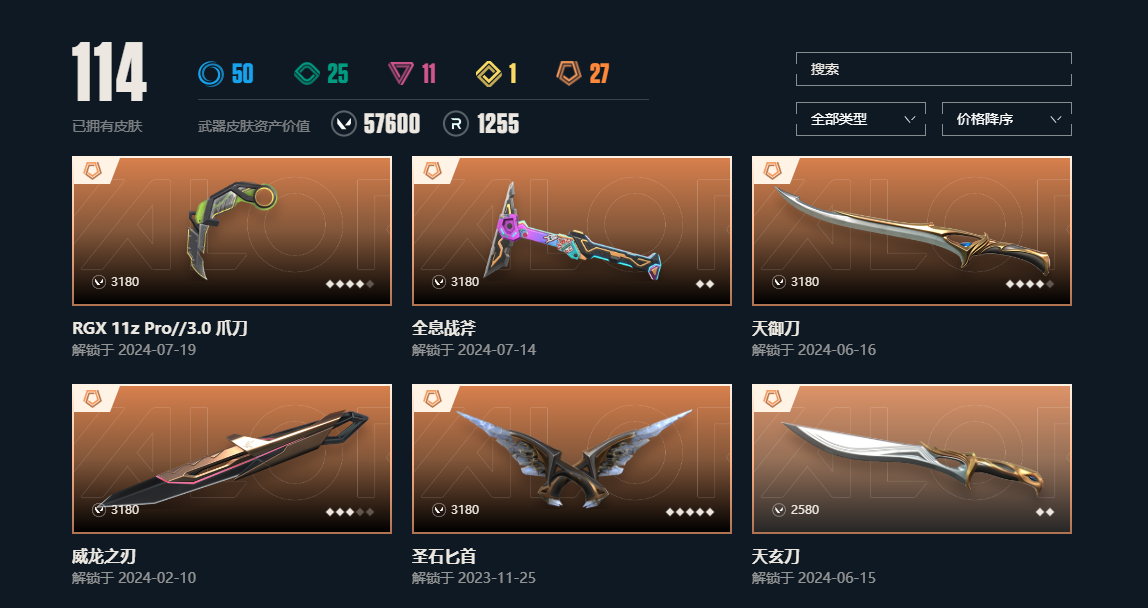Click the tier badge on the RGX 11z Pro card
This screenshot has width=1148, height=608.
click(92, 171)
